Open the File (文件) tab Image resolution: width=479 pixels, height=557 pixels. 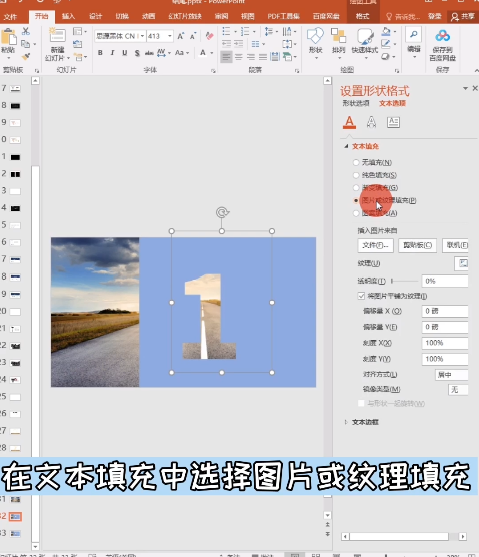pyautogui.click(x=10, y=17)
